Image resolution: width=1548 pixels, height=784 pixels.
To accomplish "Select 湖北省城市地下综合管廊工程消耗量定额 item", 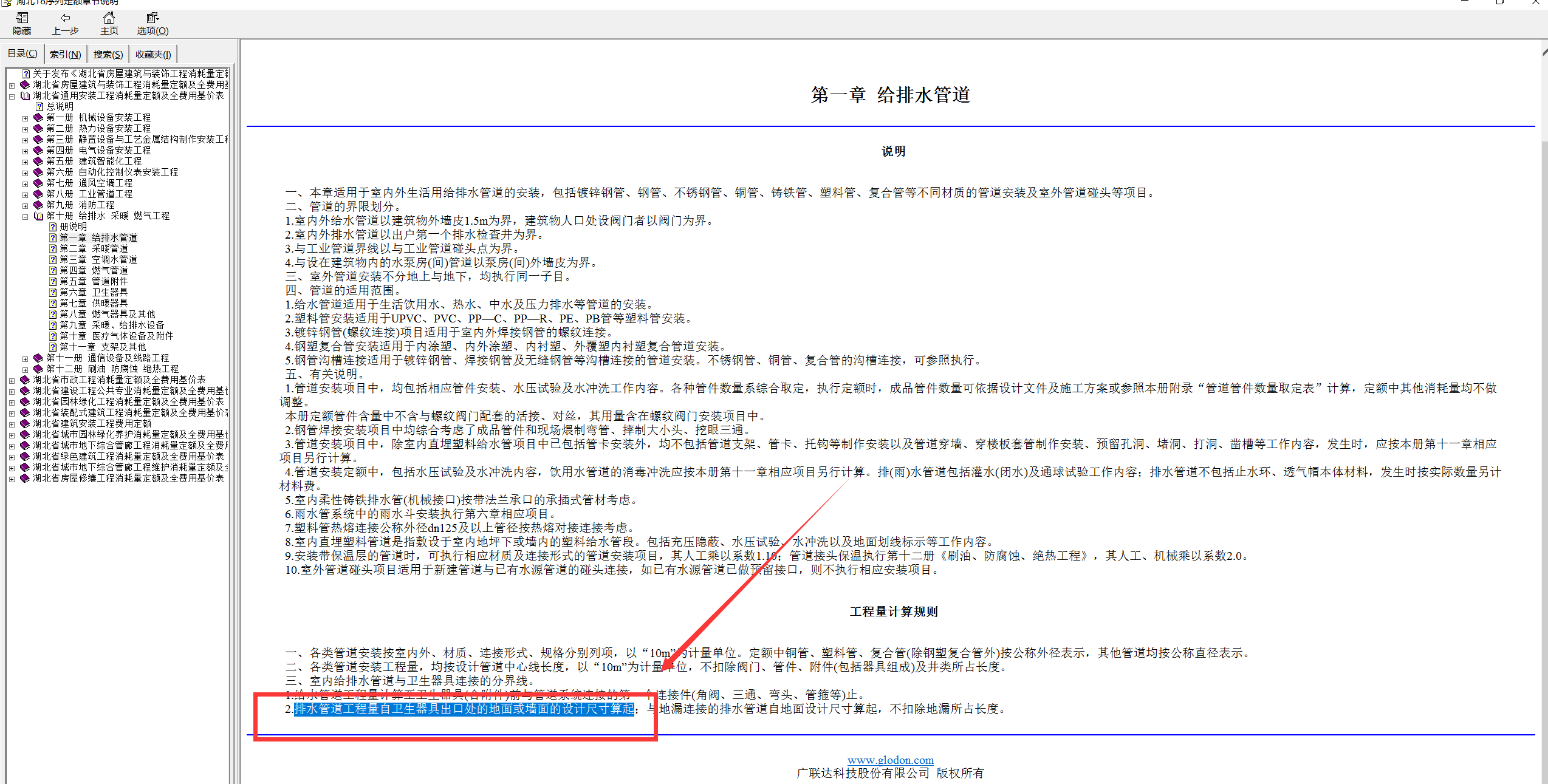I will tap(131, 445).
